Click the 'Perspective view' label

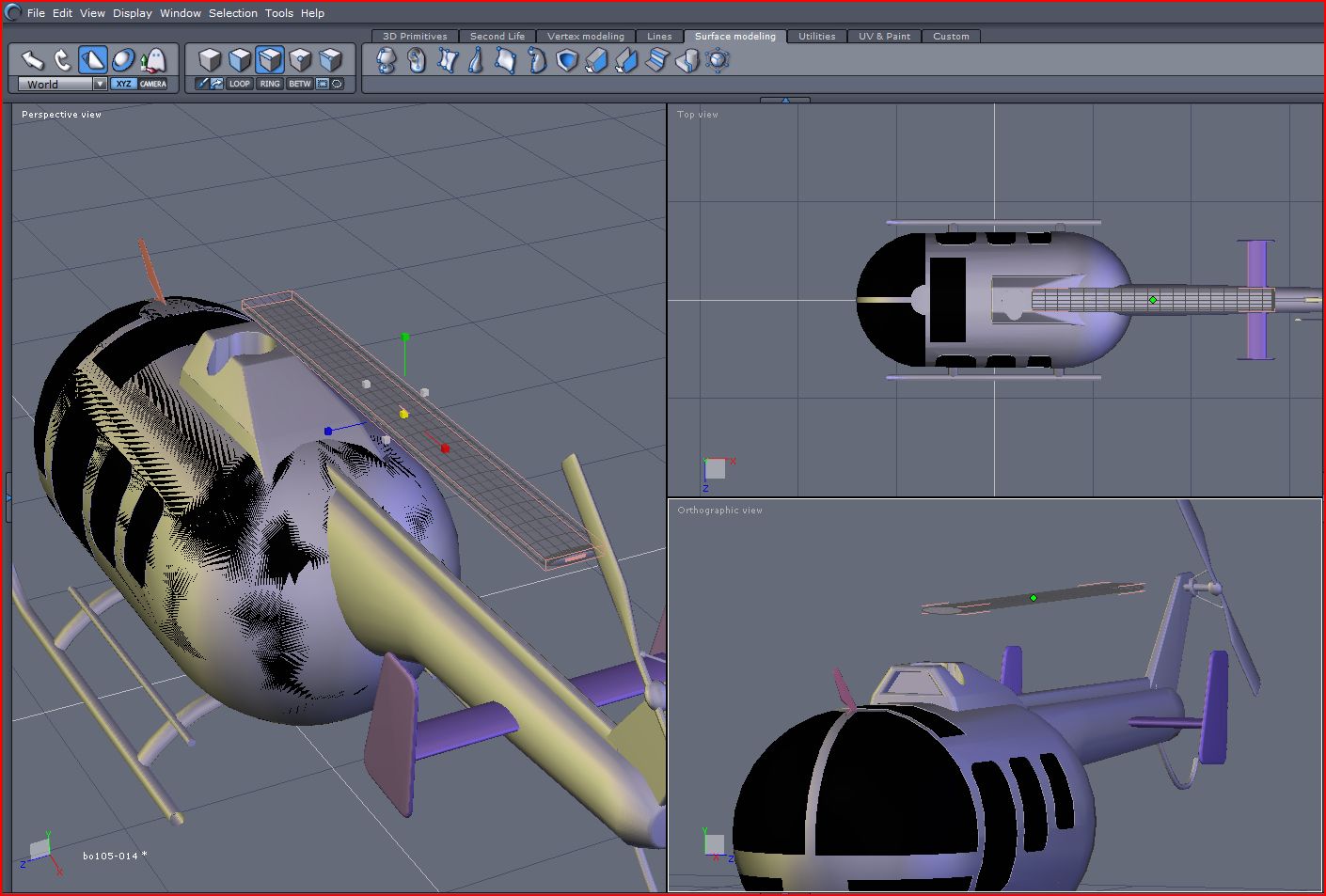[x=61, y=115]
